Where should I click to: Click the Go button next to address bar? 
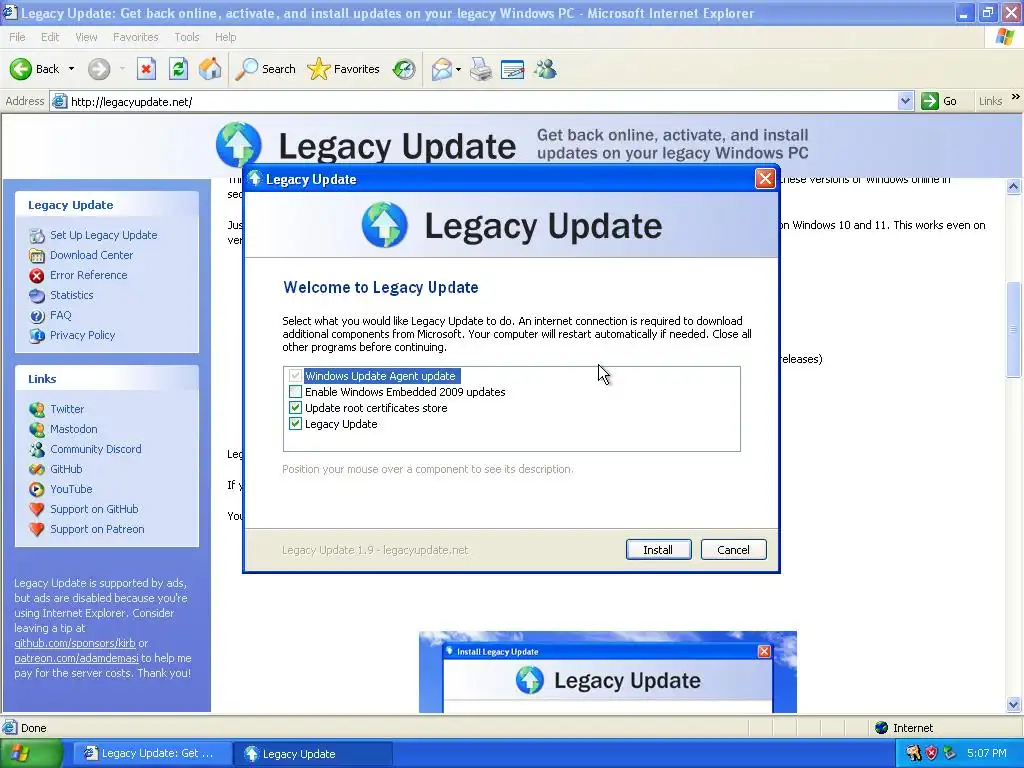(x=939, y=101)
